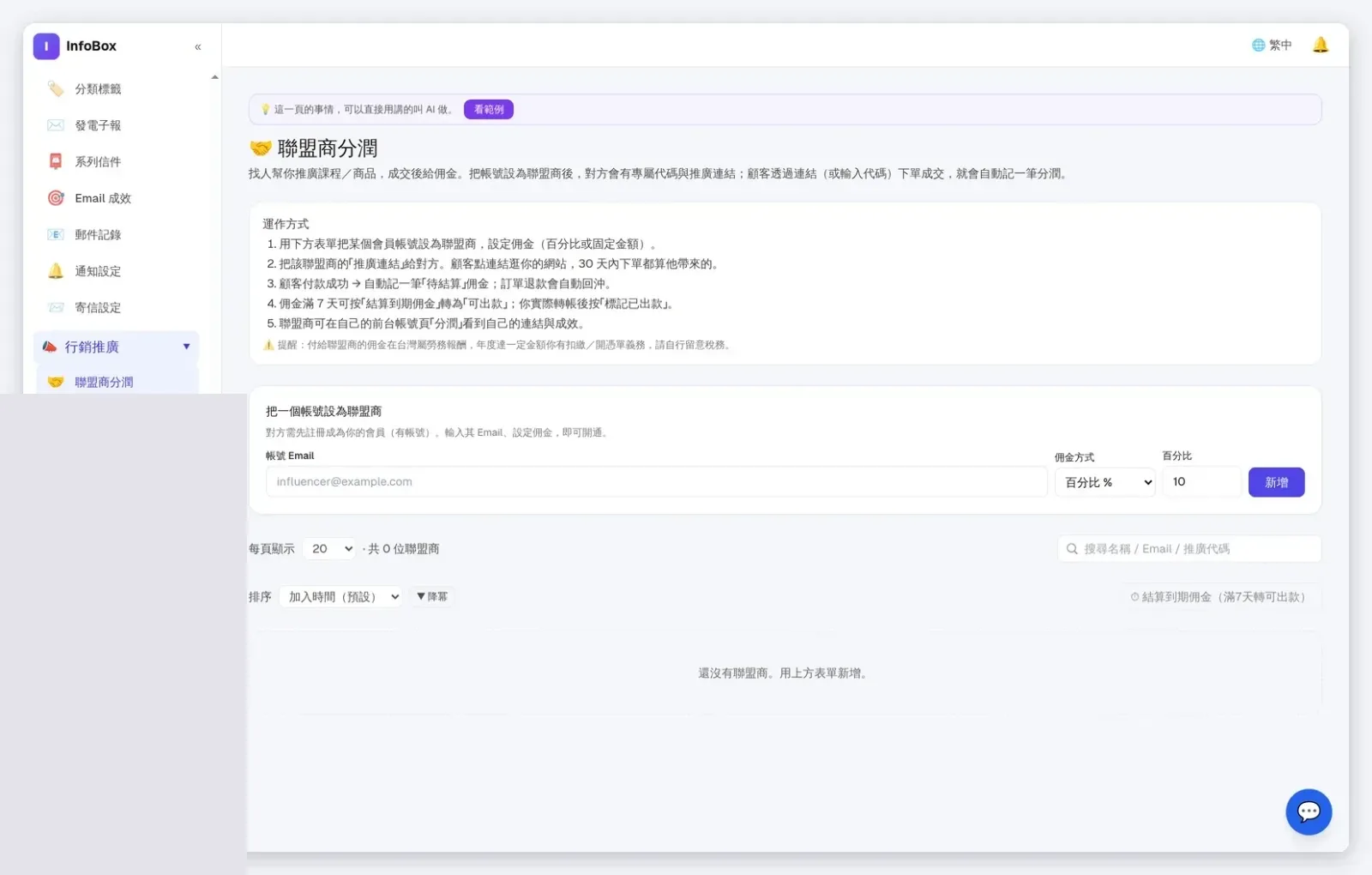1372x875 pixels.
Task: Click the 新增 button
Action: (1276, 482)
